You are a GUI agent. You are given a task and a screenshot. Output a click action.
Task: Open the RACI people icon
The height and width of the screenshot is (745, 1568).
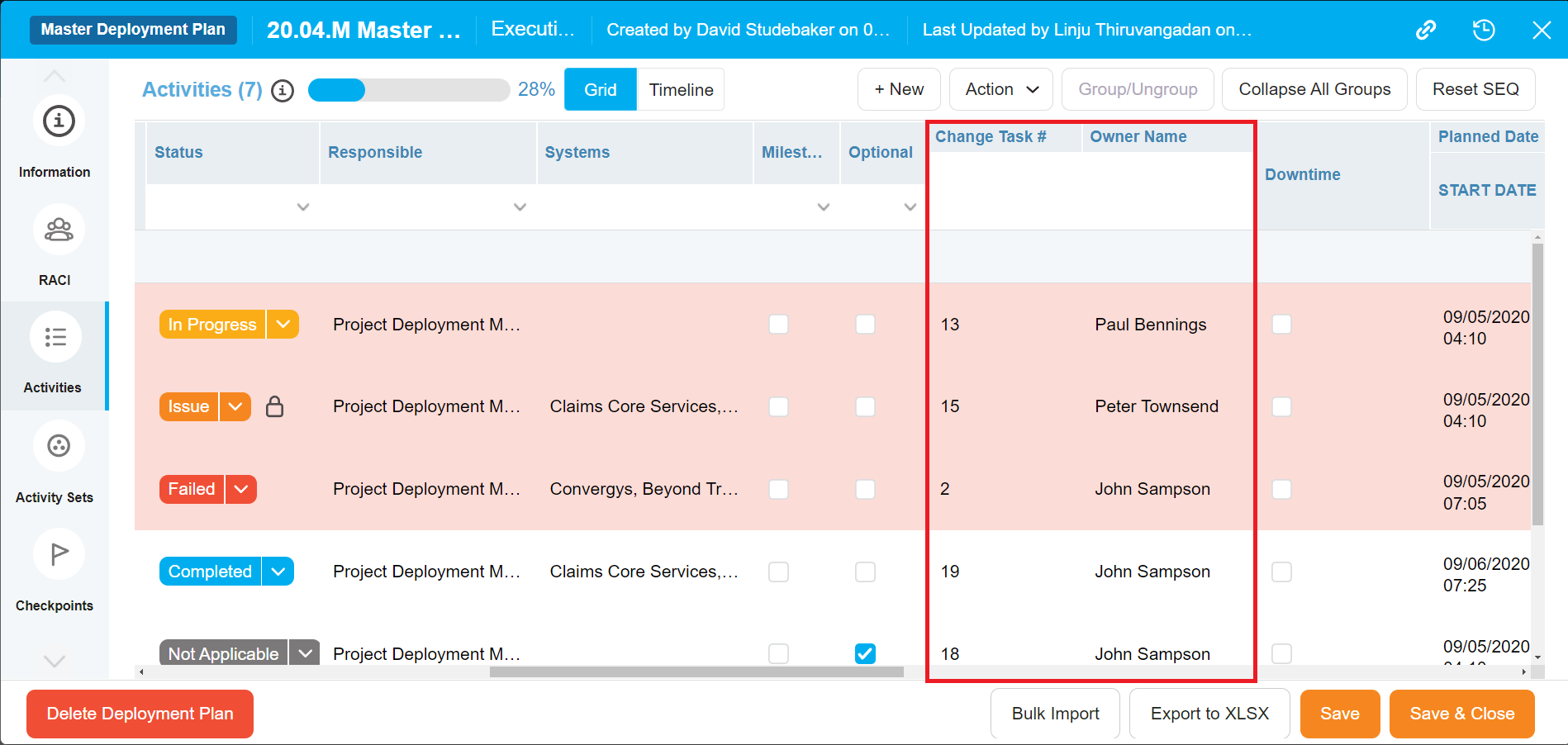tap(59, 230)
